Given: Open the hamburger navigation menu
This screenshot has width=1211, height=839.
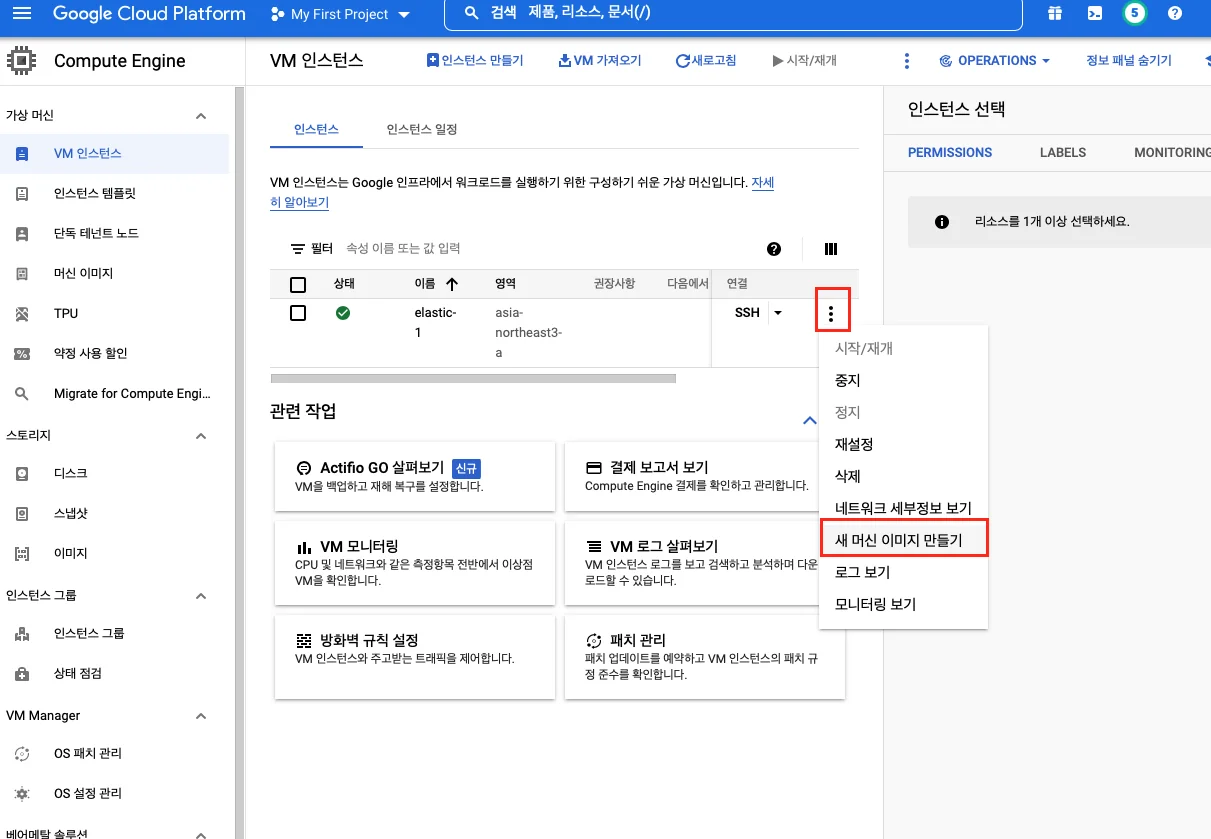Looking at the screenshot, I should tap(22, 14).
